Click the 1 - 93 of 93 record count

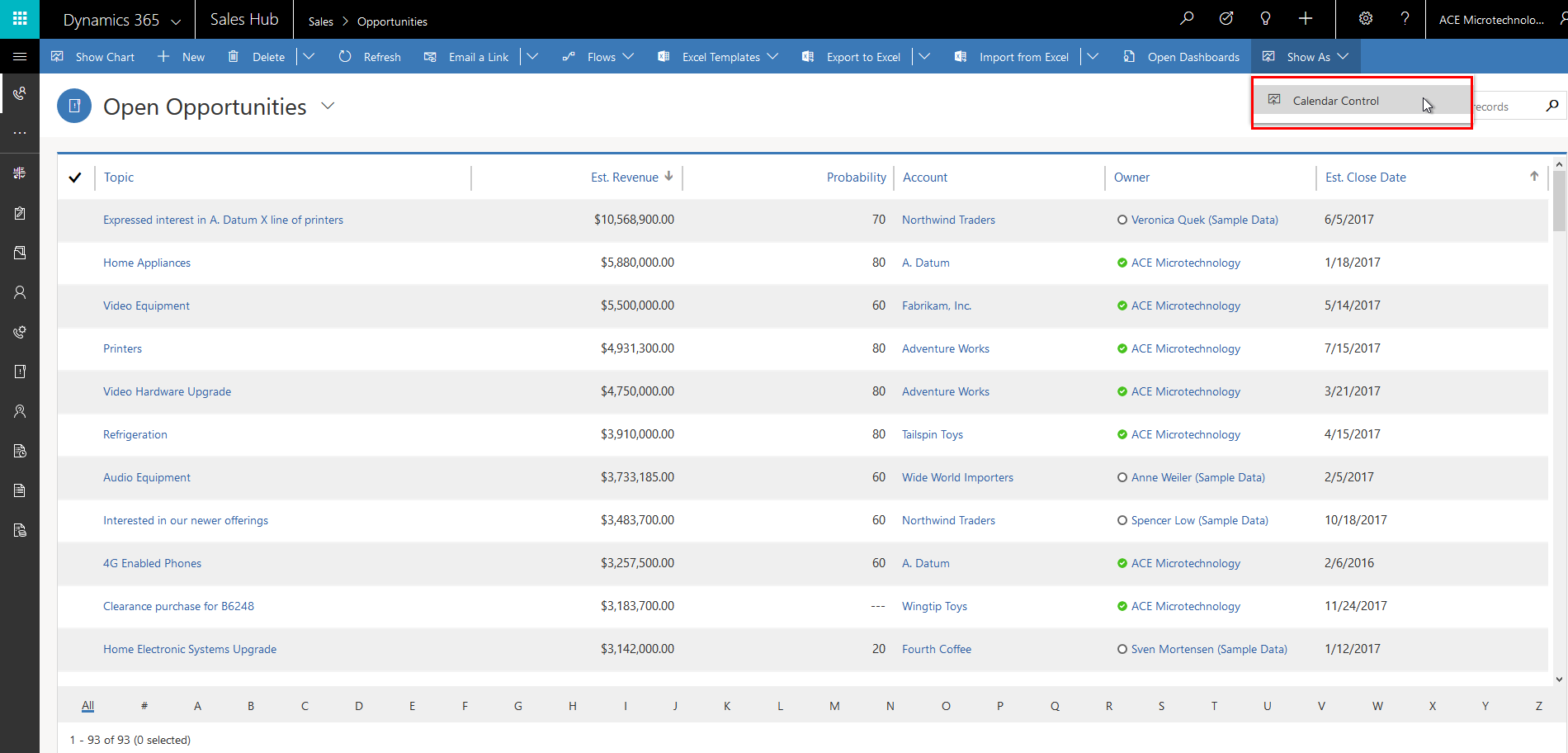point(130,740)
